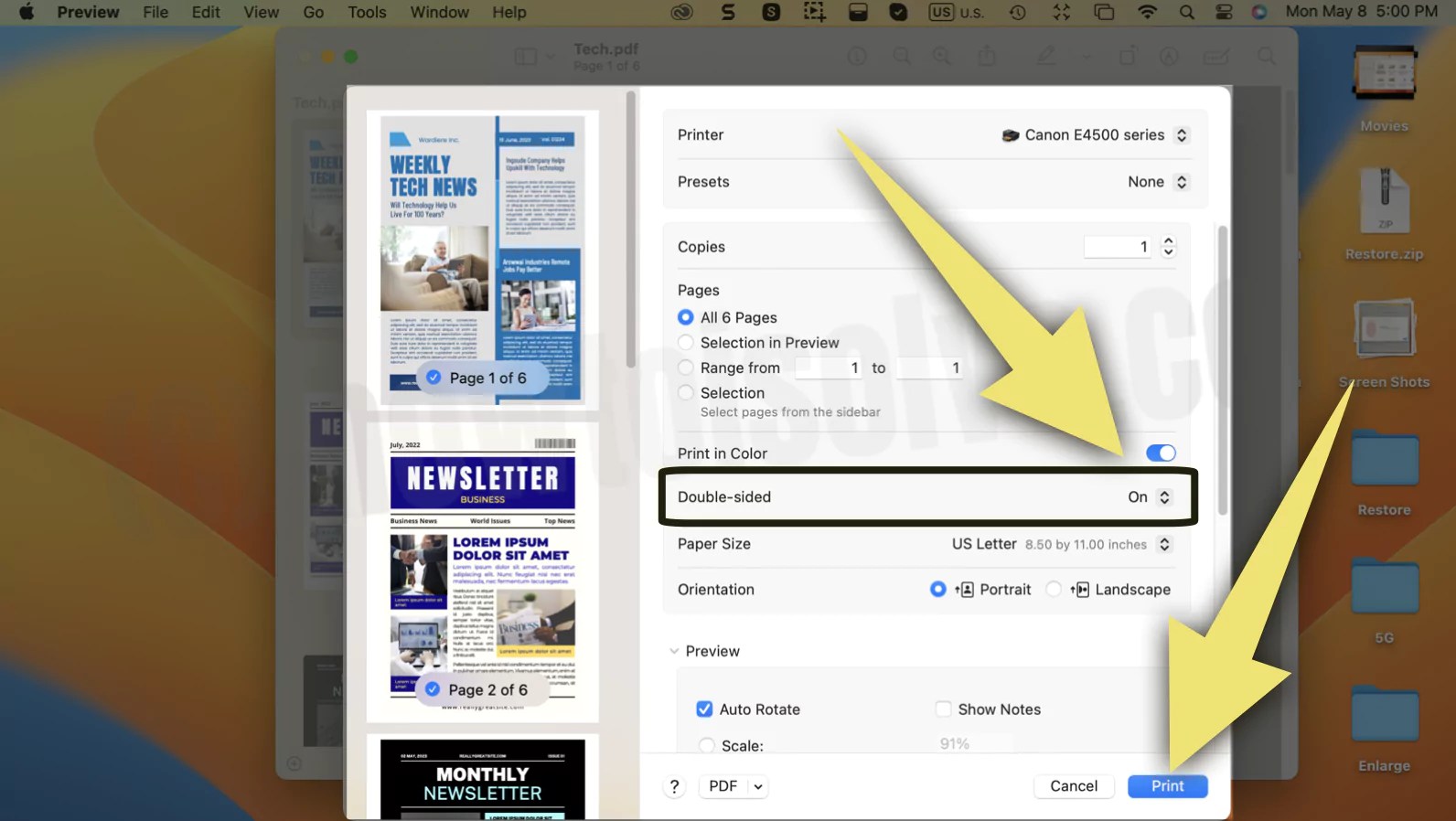
Task: Open the View menu
Action: tap(261, 12)
